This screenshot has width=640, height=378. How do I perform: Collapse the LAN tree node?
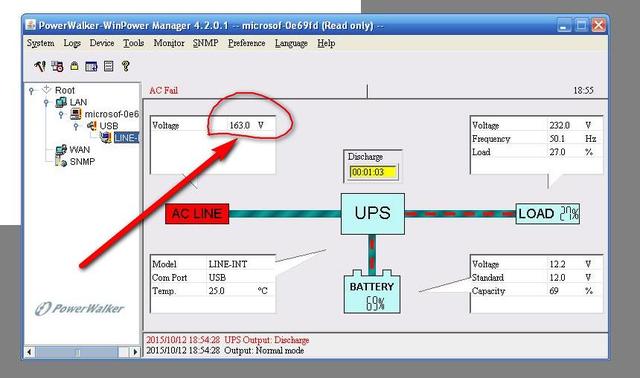pyautogui.click(x=46, y=102)
